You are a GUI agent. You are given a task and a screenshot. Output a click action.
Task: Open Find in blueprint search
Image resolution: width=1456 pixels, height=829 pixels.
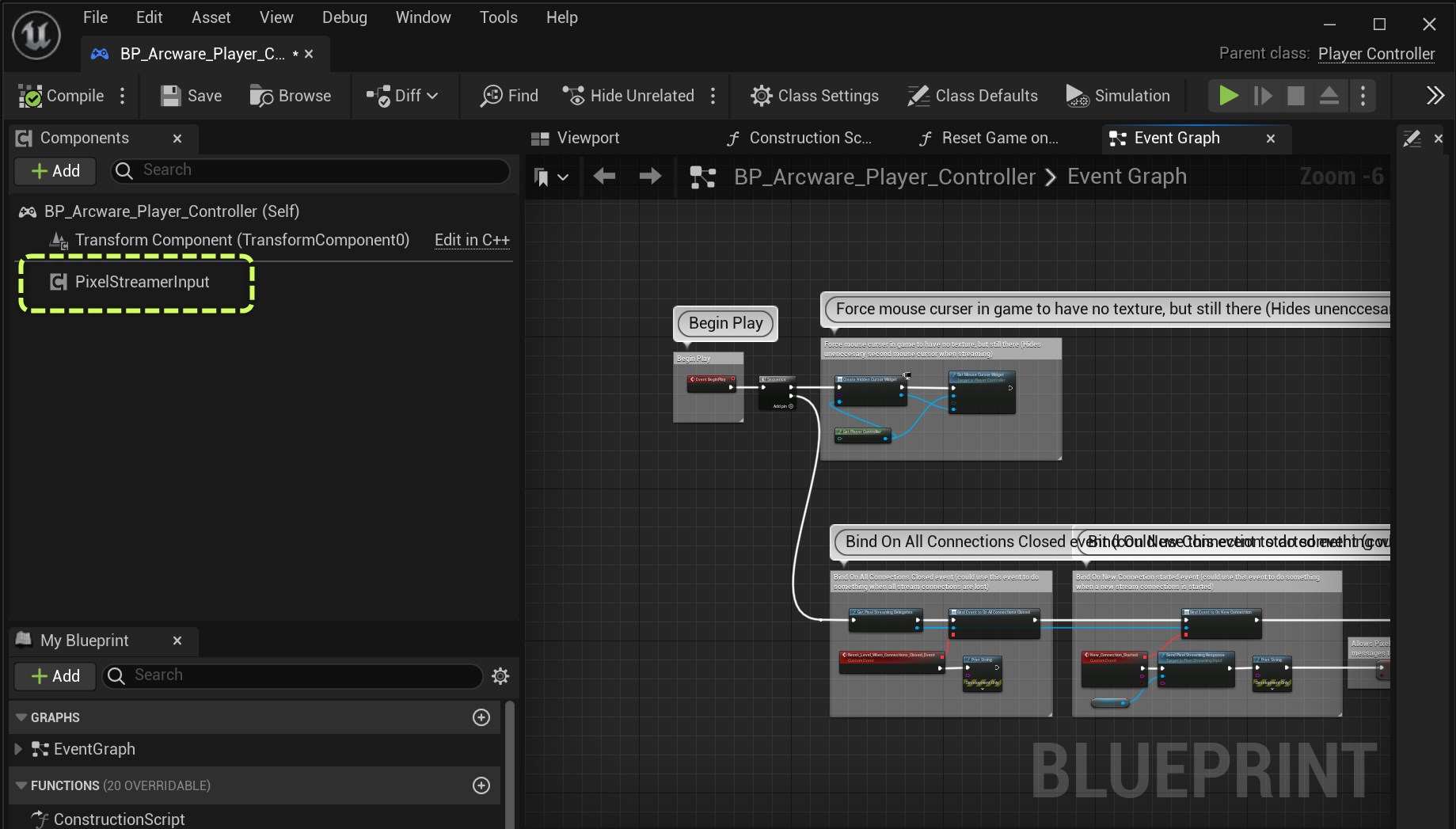click(x=509, y=96)
